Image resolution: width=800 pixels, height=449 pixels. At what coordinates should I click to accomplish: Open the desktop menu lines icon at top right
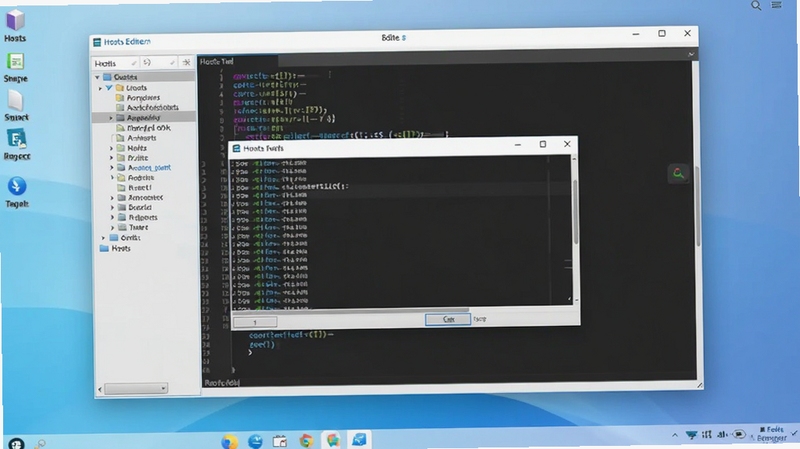[x=777, y=5]
